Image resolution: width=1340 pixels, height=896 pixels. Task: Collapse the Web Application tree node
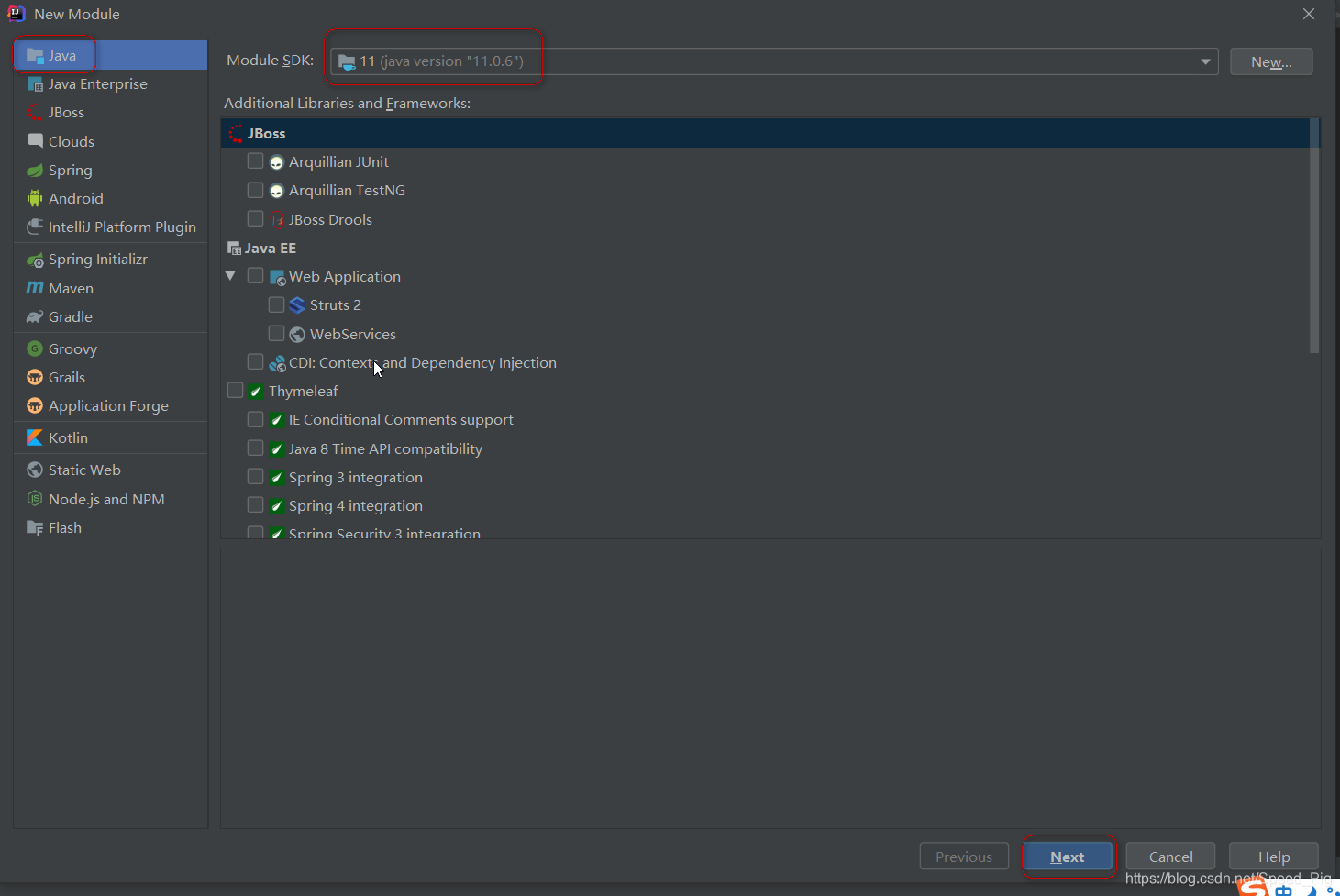pyautogui.click(x=230, y=276)
